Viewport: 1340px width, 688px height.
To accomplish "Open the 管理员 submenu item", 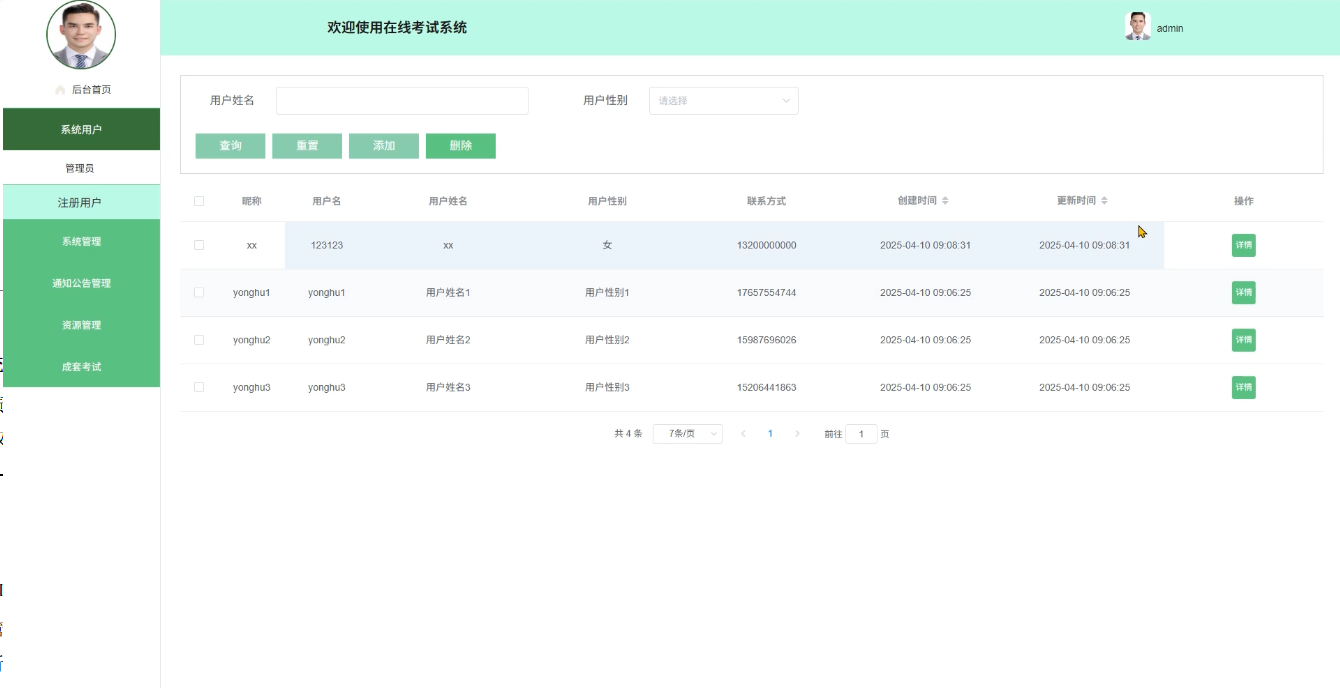I will (x=81, y=168).
